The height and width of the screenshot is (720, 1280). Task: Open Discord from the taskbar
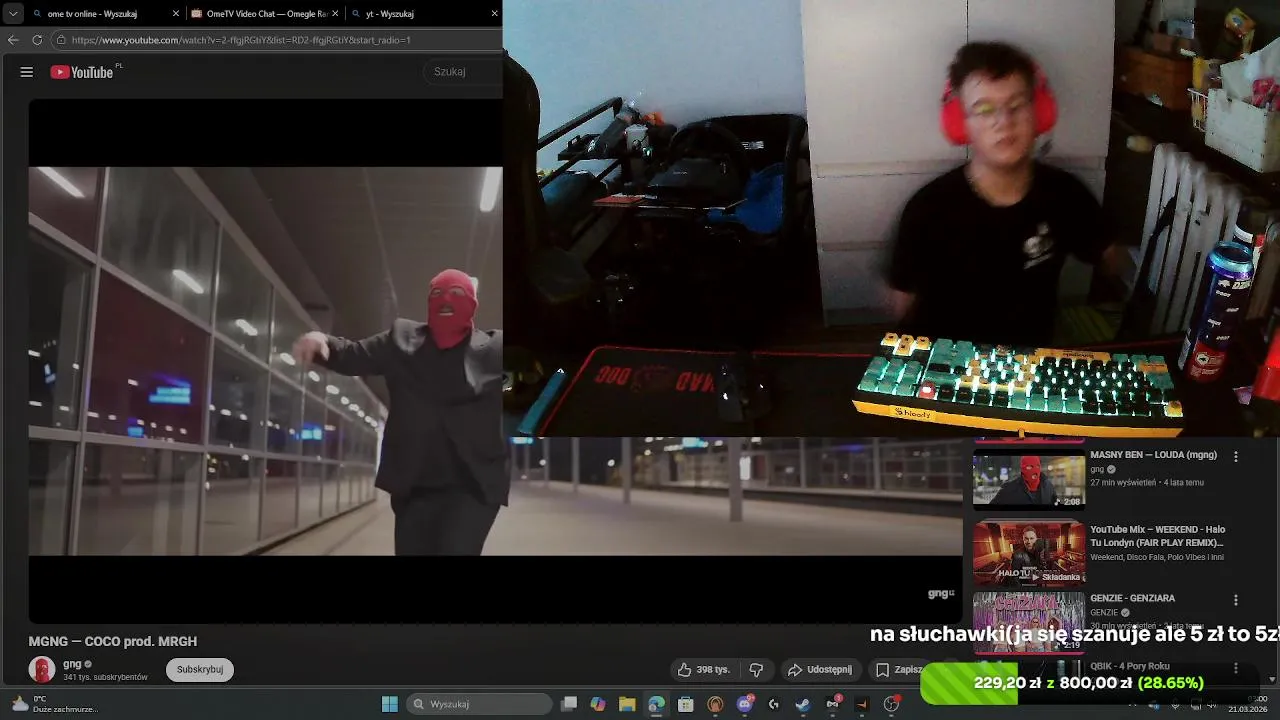(x=744, y=704)
